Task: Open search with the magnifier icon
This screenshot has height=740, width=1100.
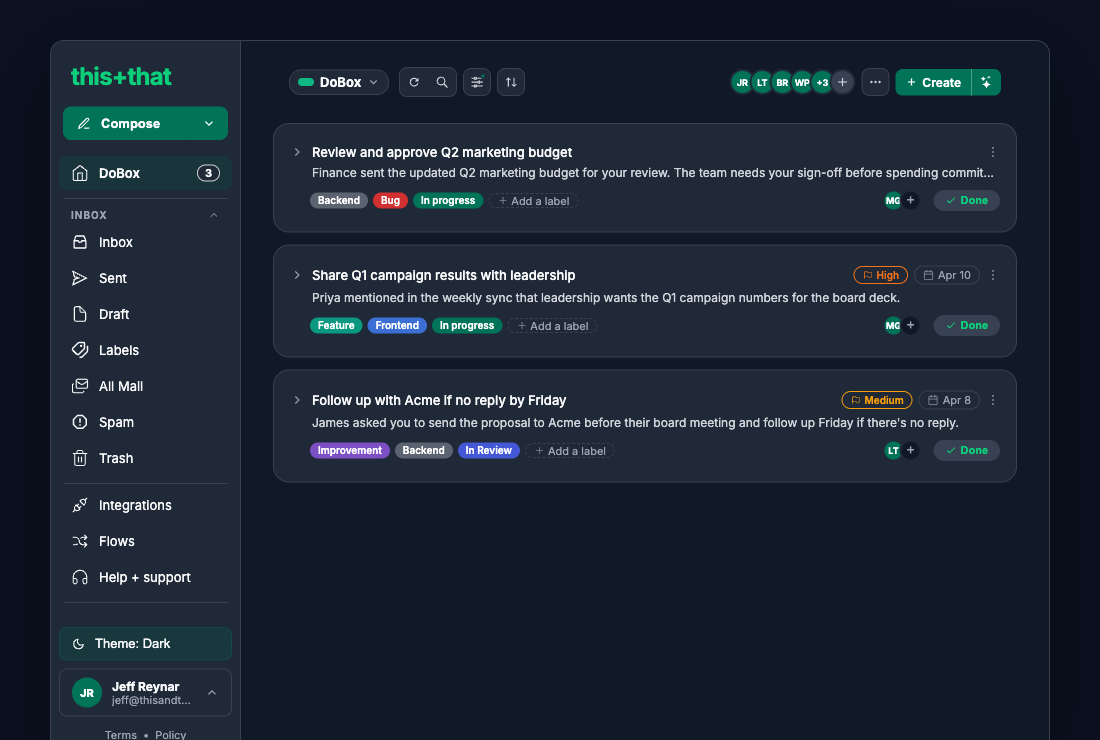Action: click(x=442, y=82)
